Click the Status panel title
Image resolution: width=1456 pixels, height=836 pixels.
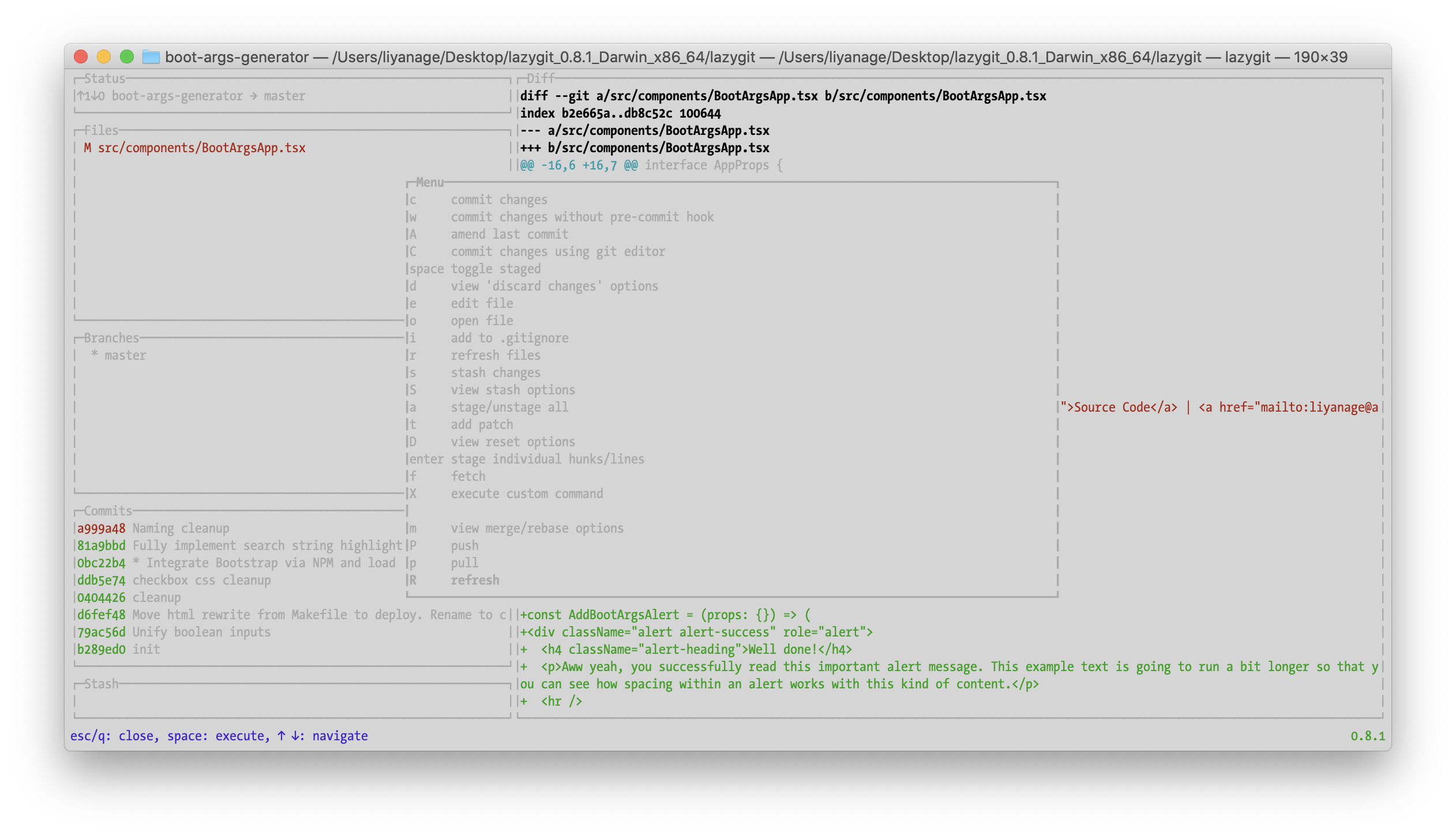click(104, 78)
